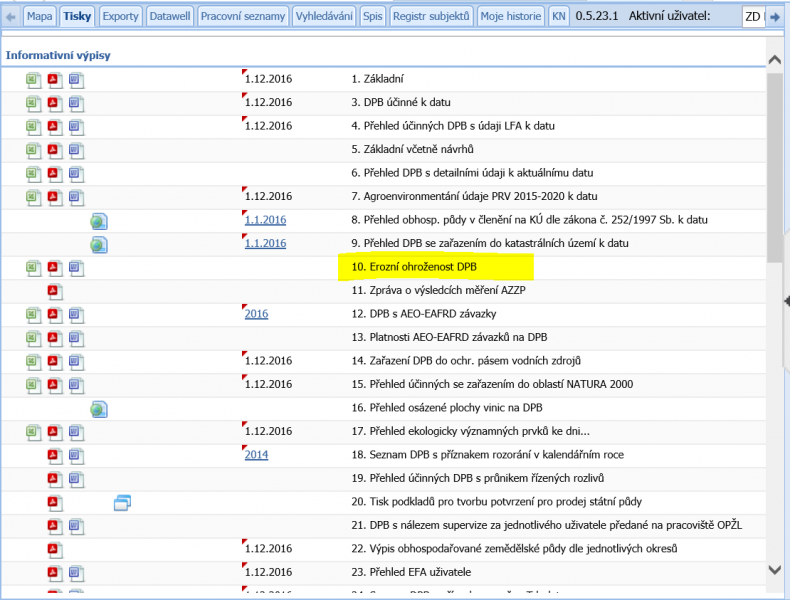This screenshot has height=600, width=790.
Task: Click the 2016 date link for report 12
Action: (x=256, y=314)
